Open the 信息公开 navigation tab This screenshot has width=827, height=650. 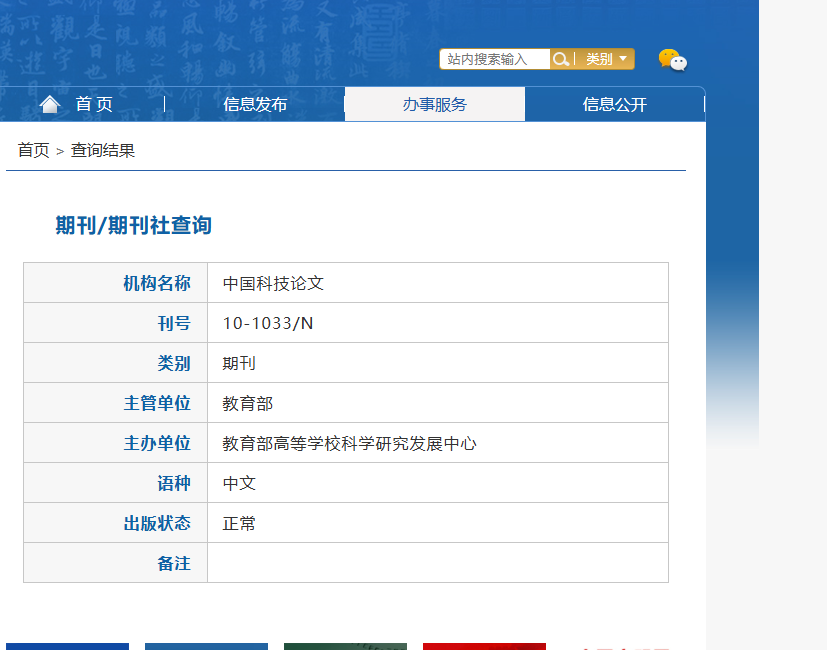(615, 104)
